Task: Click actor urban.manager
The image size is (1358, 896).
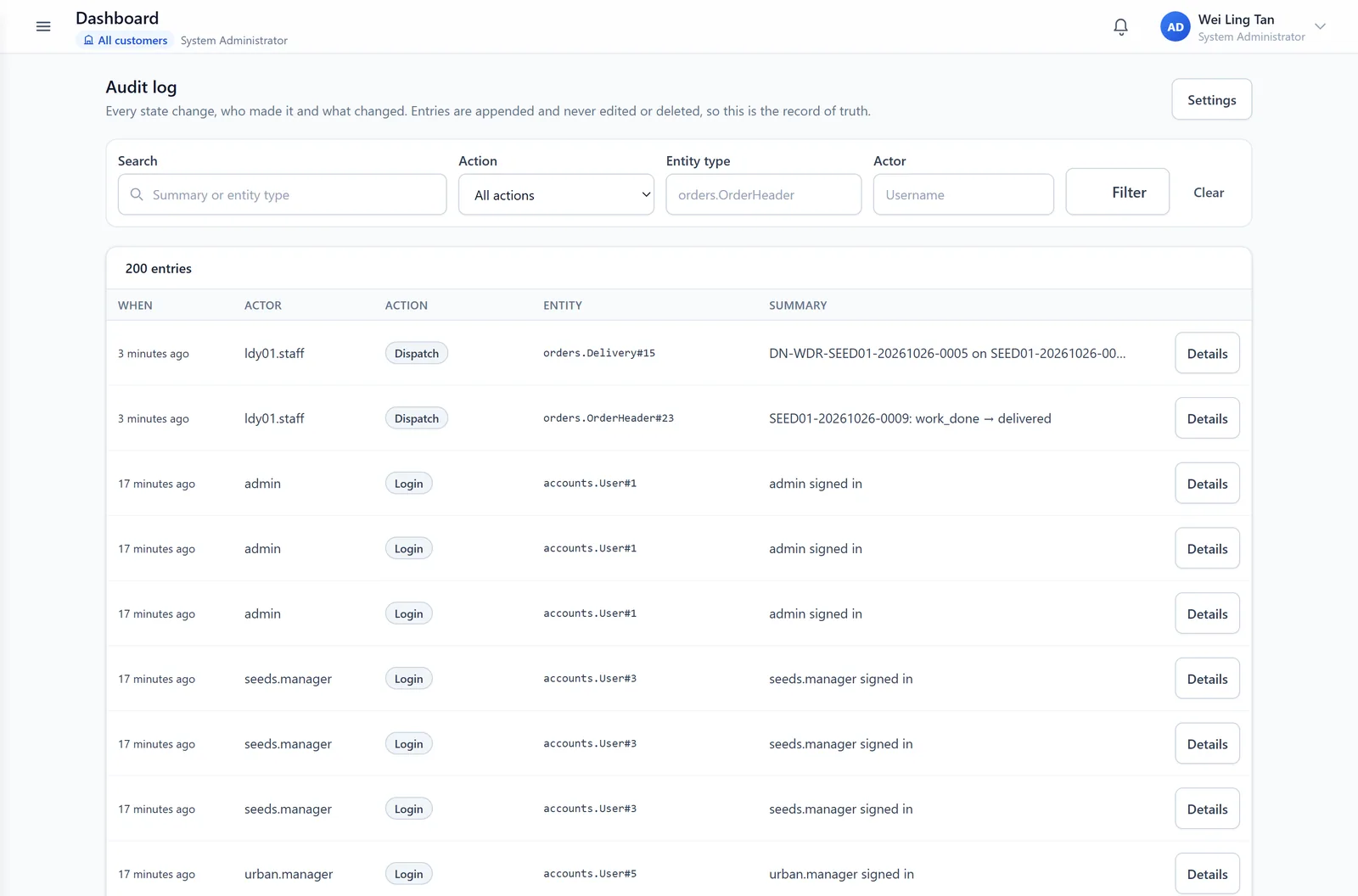Action: coord(289,874)
